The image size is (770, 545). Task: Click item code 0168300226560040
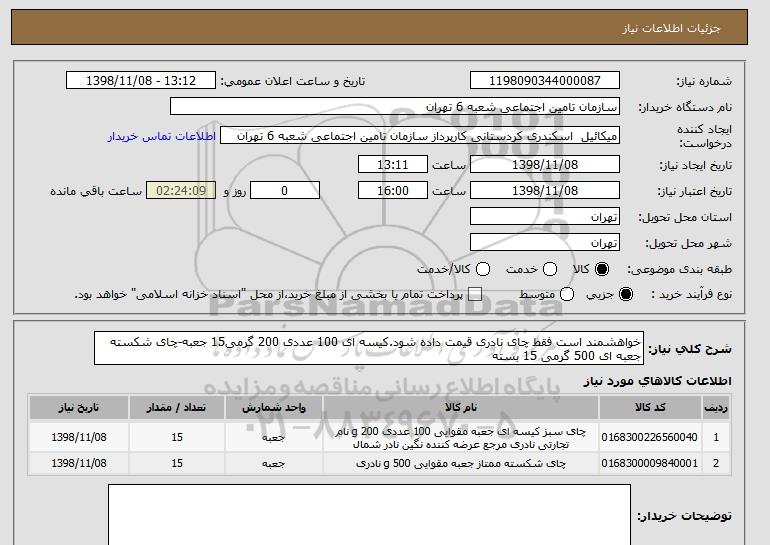pos(649,437)
